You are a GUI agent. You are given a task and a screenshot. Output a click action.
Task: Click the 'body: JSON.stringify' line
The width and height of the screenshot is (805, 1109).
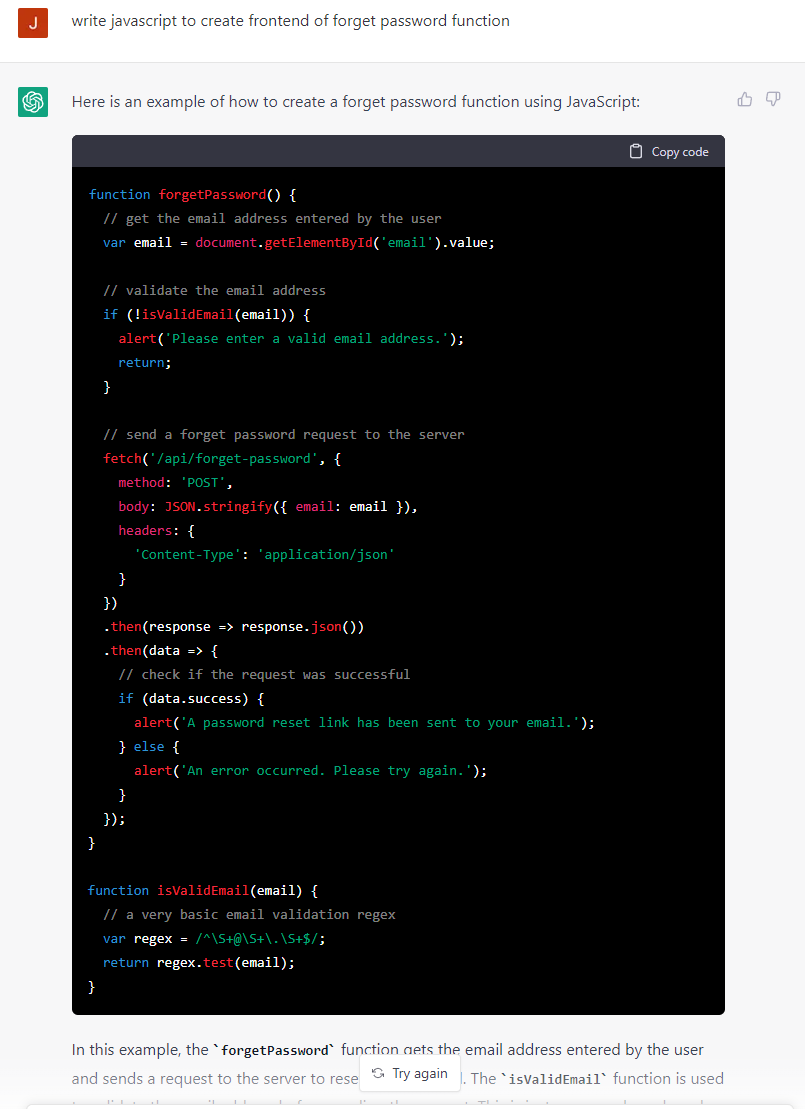[x=268, y=506]
